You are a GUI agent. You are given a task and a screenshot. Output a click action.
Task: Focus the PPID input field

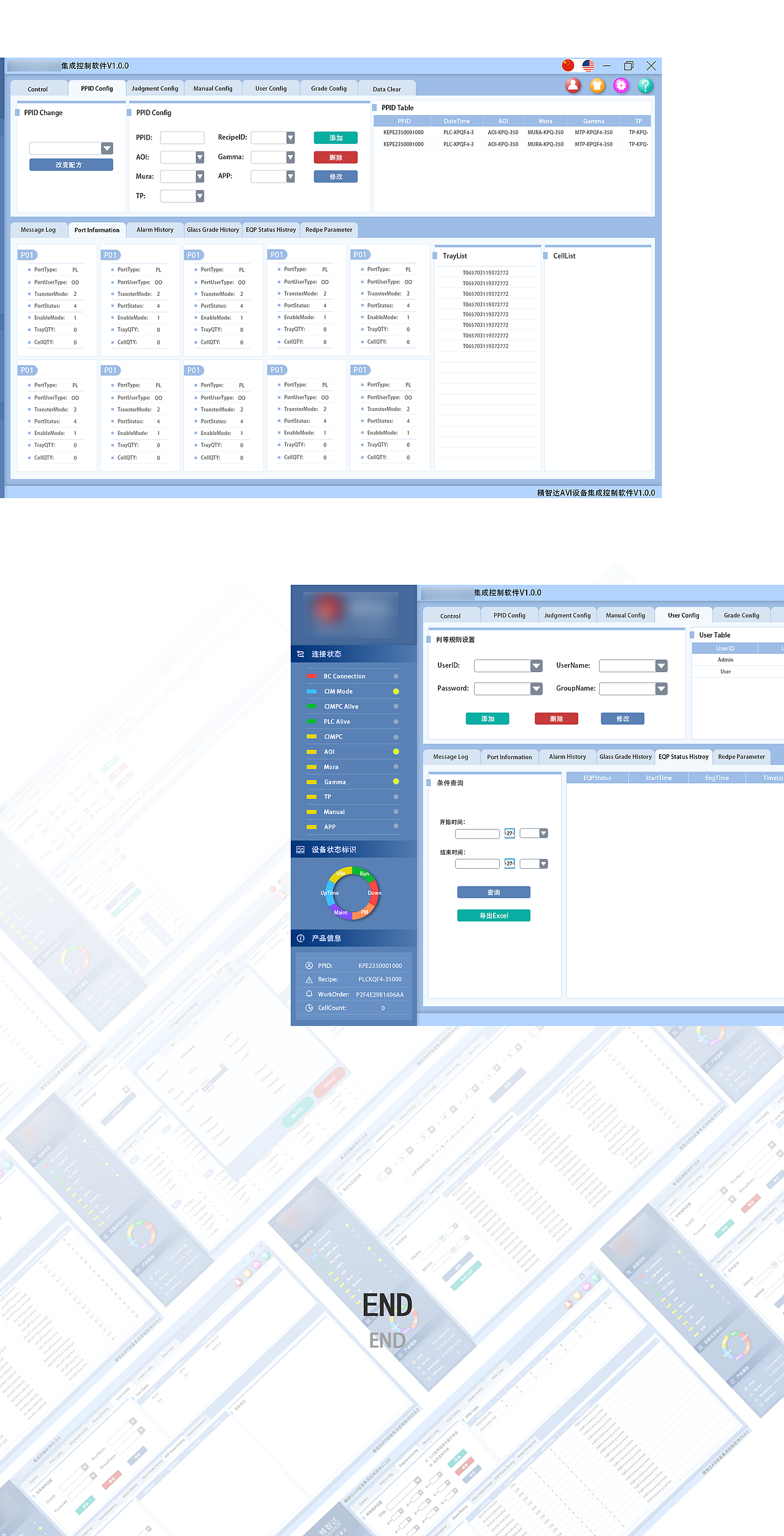[x=183, y=138]
